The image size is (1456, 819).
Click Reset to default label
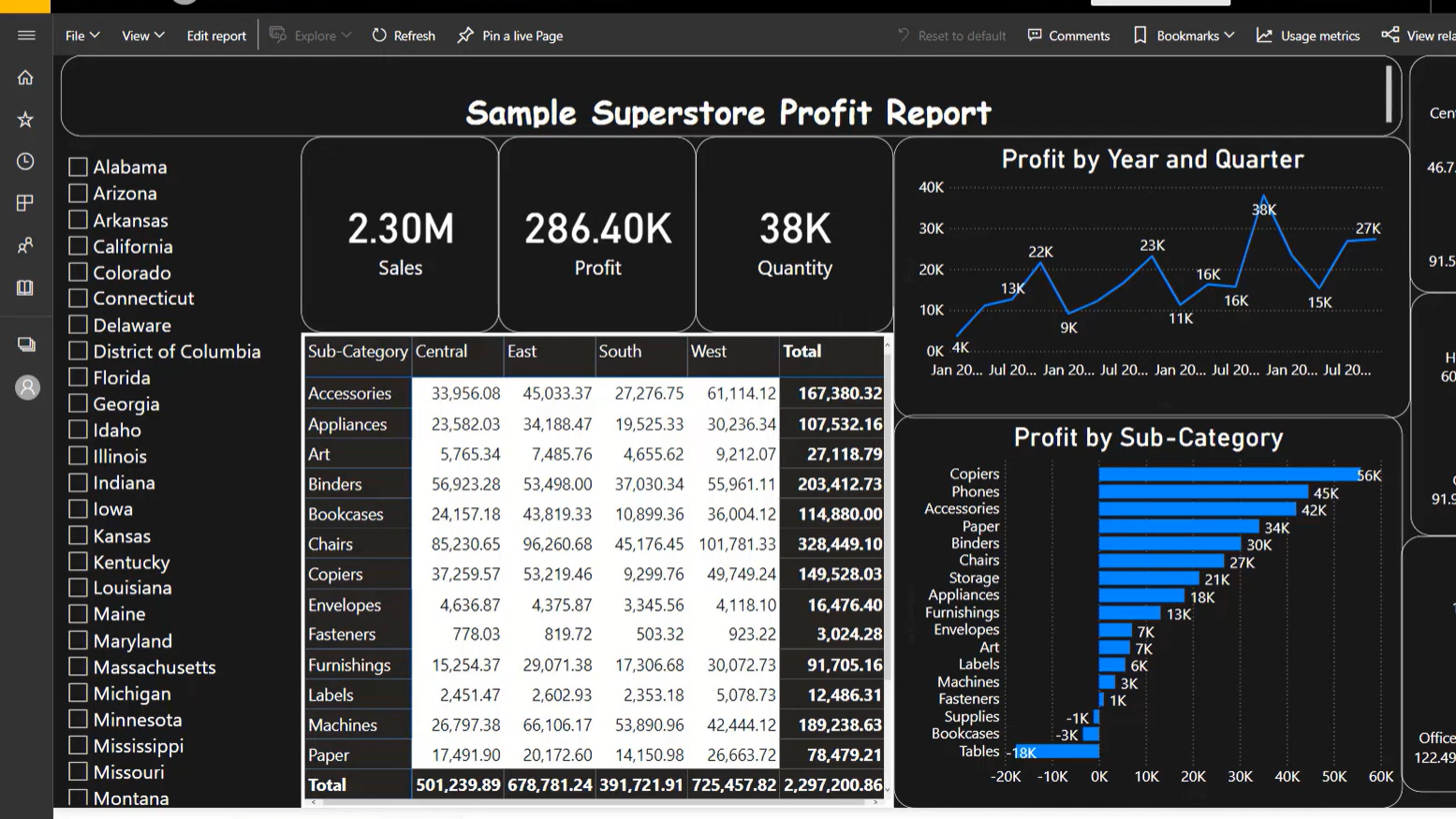[x=962, y=36]
